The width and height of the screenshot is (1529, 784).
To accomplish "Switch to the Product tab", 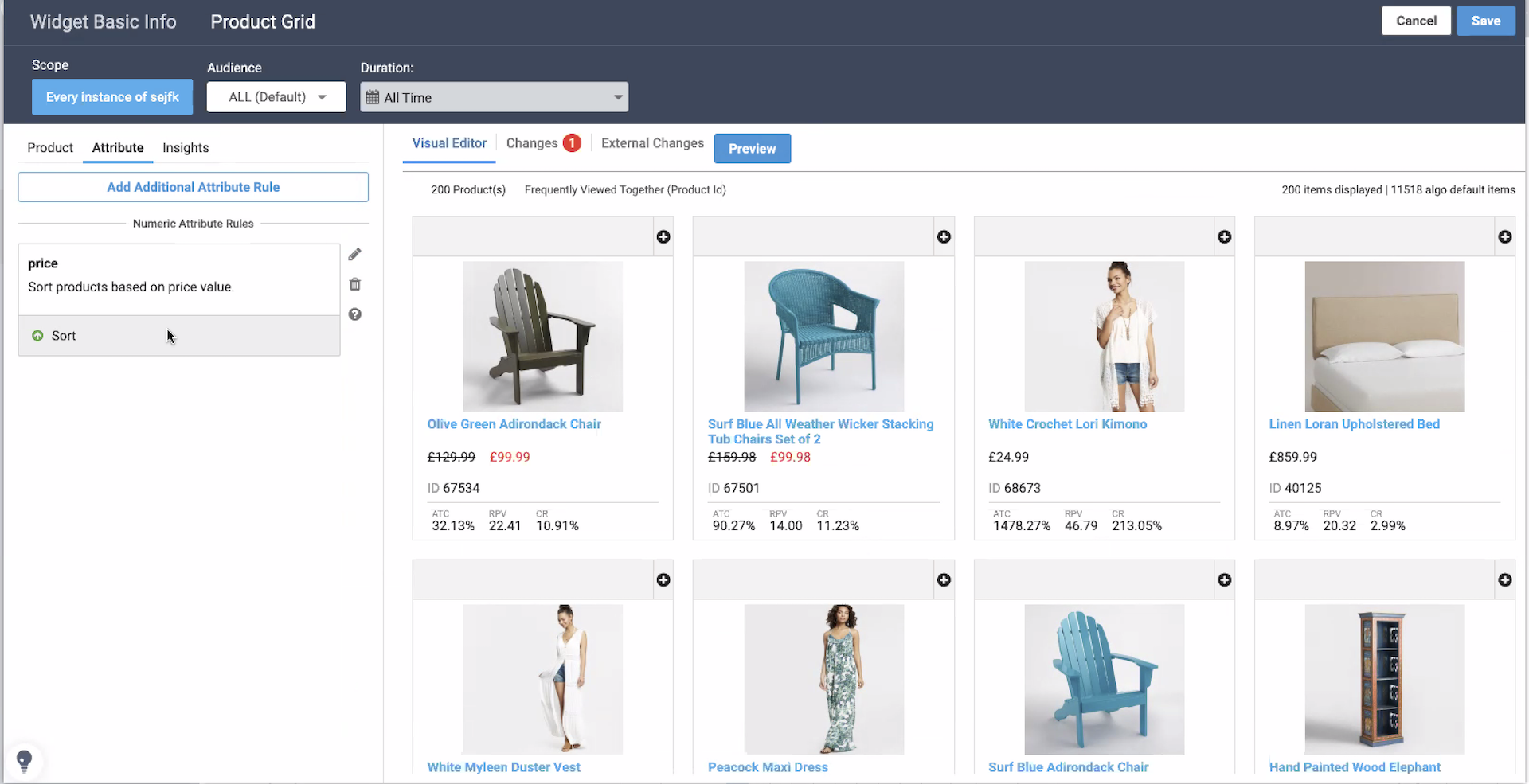I will tap(50, 148).
